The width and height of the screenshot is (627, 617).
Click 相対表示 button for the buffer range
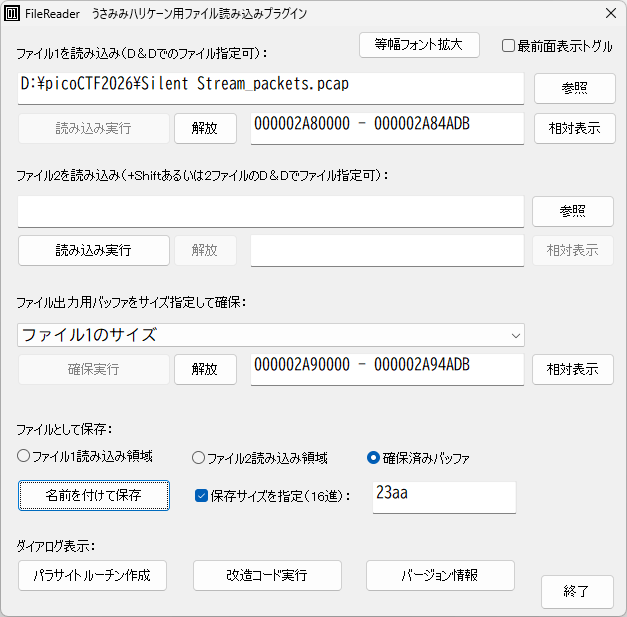click(572, 369)
